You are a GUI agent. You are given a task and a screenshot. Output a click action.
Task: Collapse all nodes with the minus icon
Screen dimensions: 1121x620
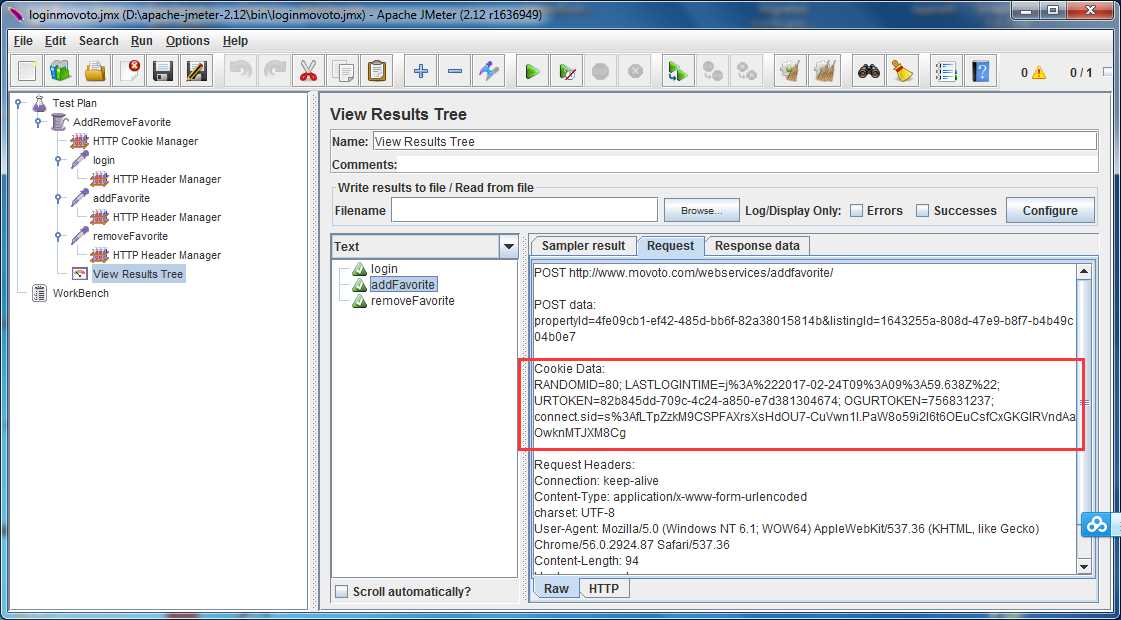455,72
